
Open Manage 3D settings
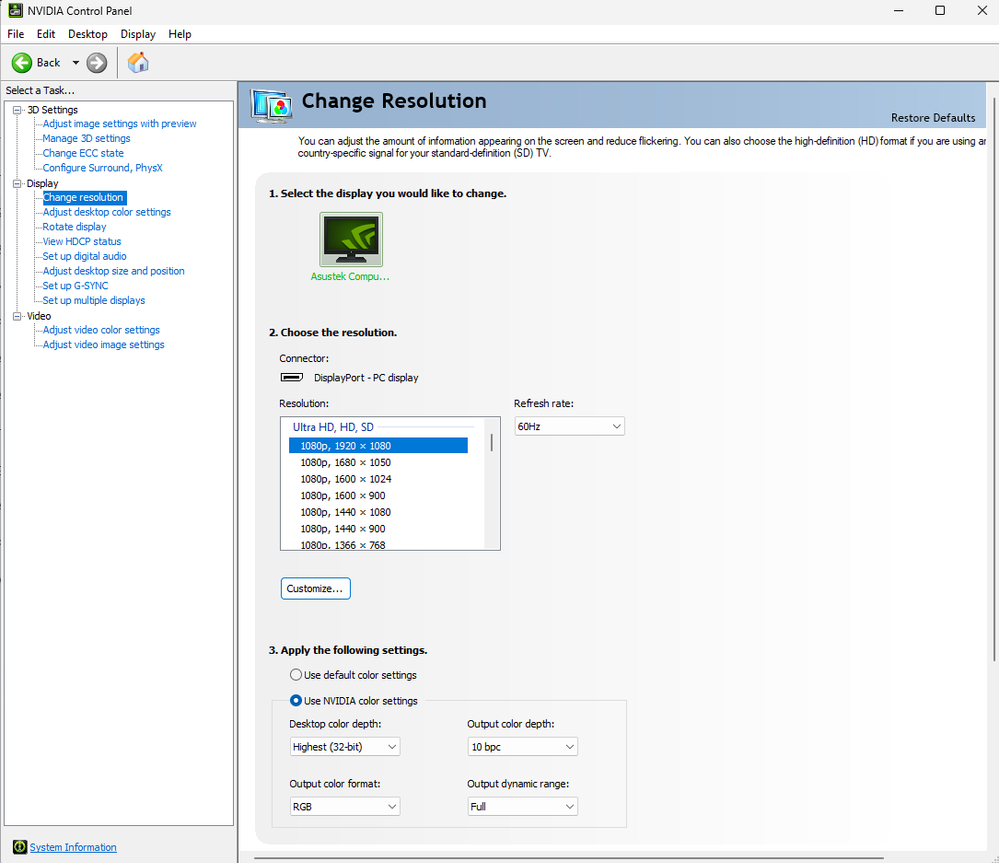[x=86, y=138]
